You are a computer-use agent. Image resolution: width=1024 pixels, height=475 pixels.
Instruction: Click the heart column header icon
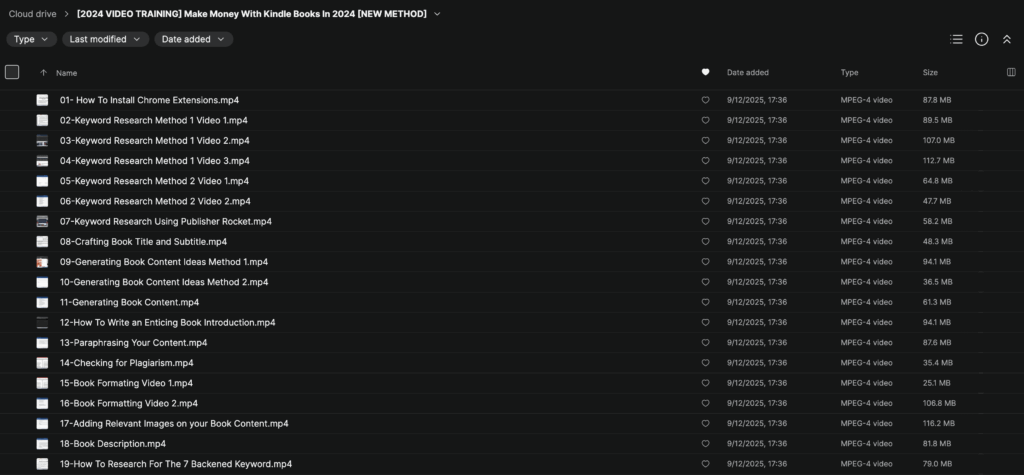click(x=705, y=72)
